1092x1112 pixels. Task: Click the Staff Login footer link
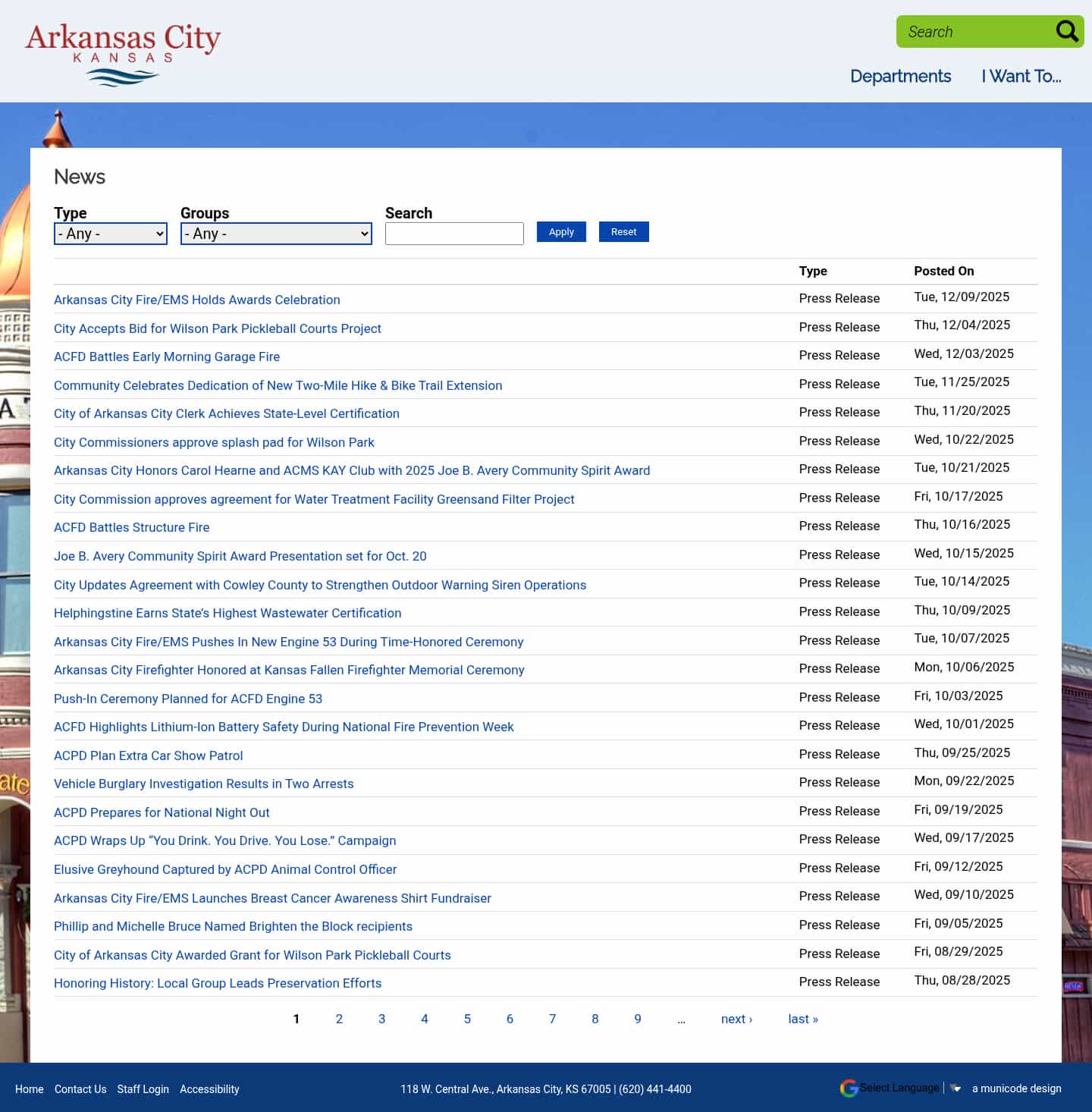pos(143,1089)
